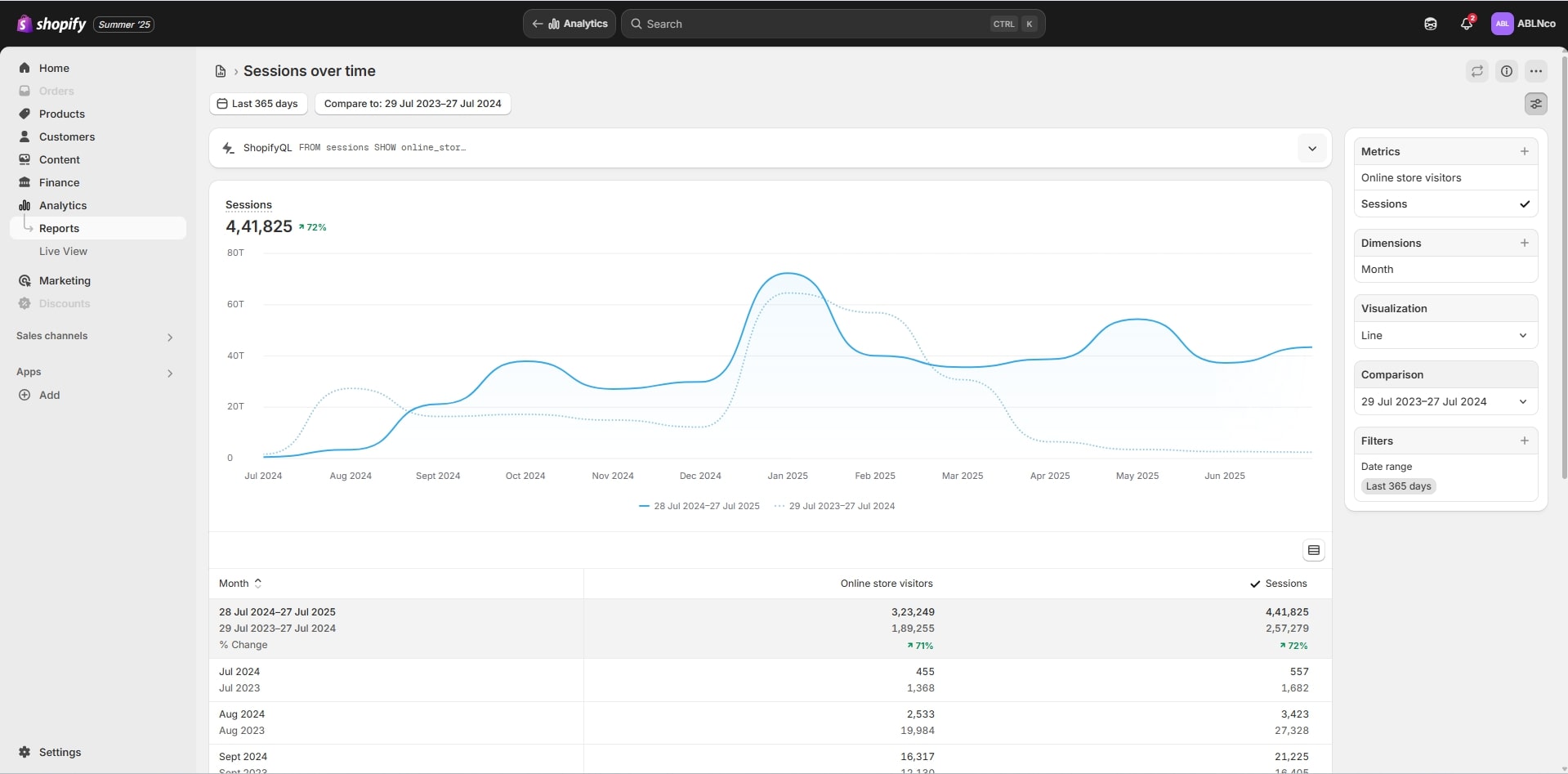This screenshot has height=774, width=1568.
Task: Open the report info icon
Action: coord(1506,71)
